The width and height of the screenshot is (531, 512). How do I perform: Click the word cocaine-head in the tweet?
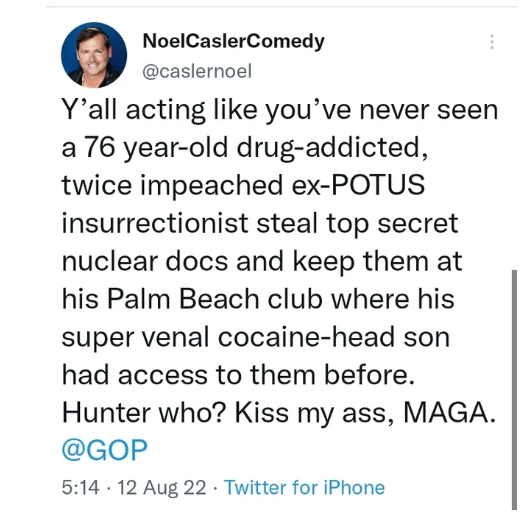pos(306,337)
